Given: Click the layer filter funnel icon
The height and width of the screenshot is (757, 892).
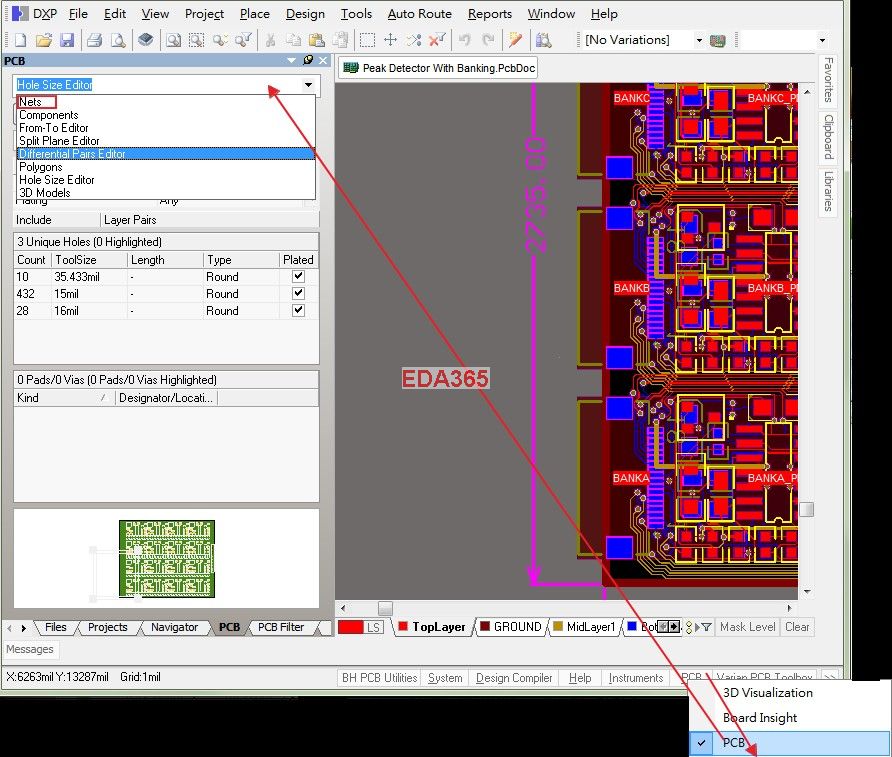Looking at the screenshot, I should click(706, 627).
